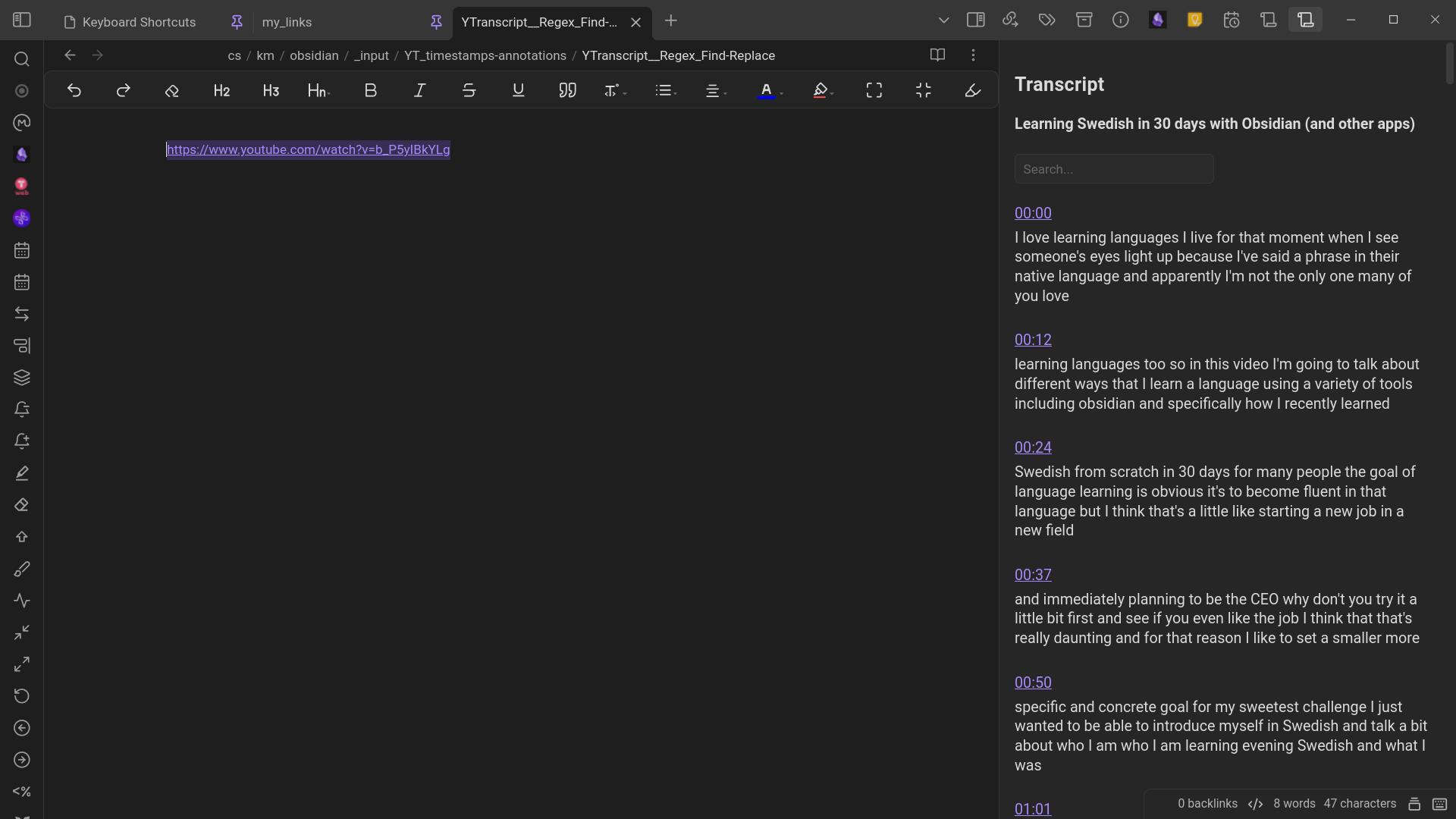Focus the transcript Search field
This screenshot has height=819, width=1456.
[1113, 169]
